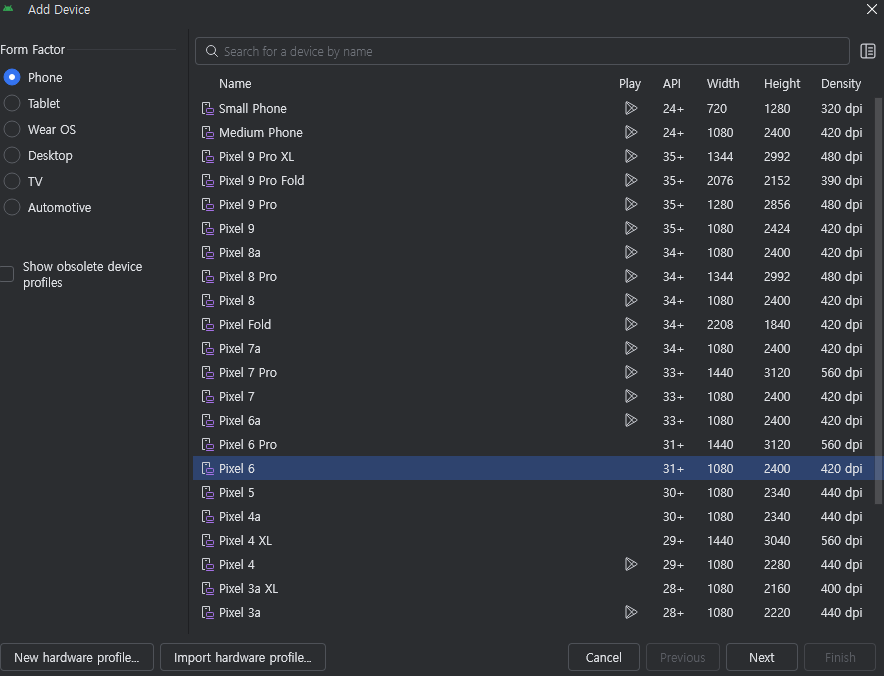Click the device icon beside Pixel 6 Pro
Screen dimensions: 884x676
pos(207,444)
